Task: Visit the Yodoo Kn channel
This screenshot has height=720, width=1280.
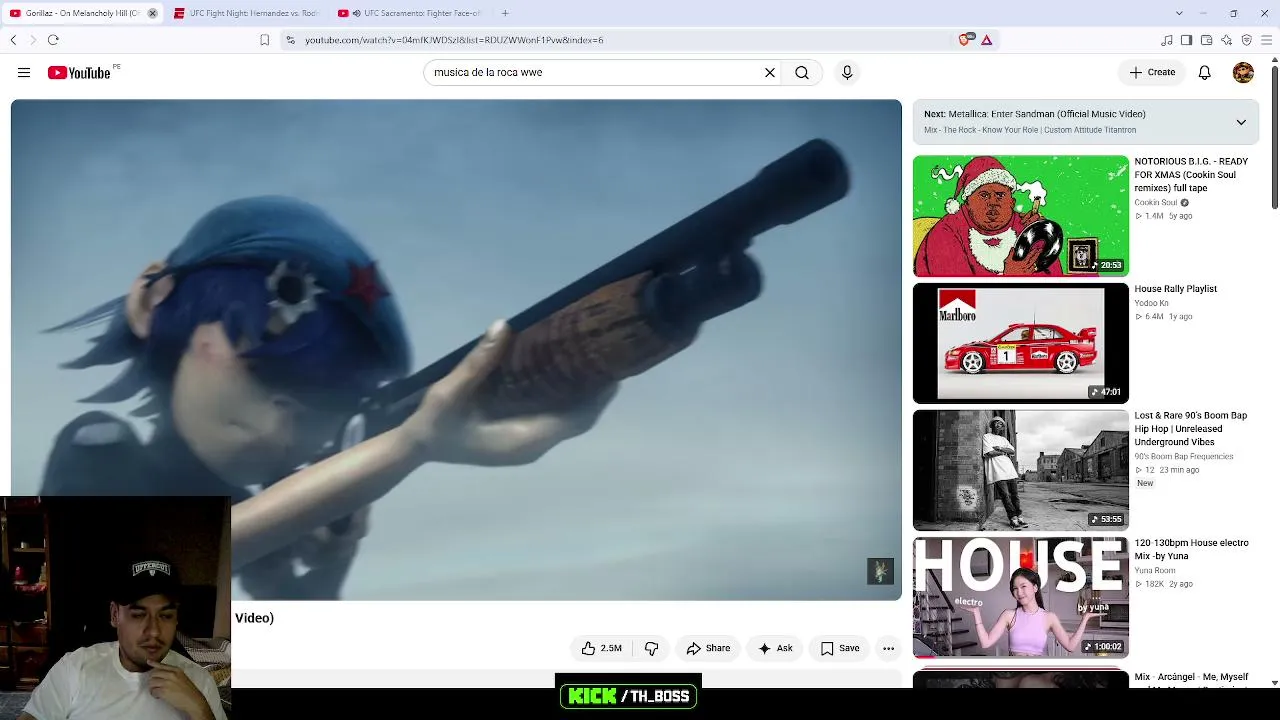Action: [x=1151, y=303]
